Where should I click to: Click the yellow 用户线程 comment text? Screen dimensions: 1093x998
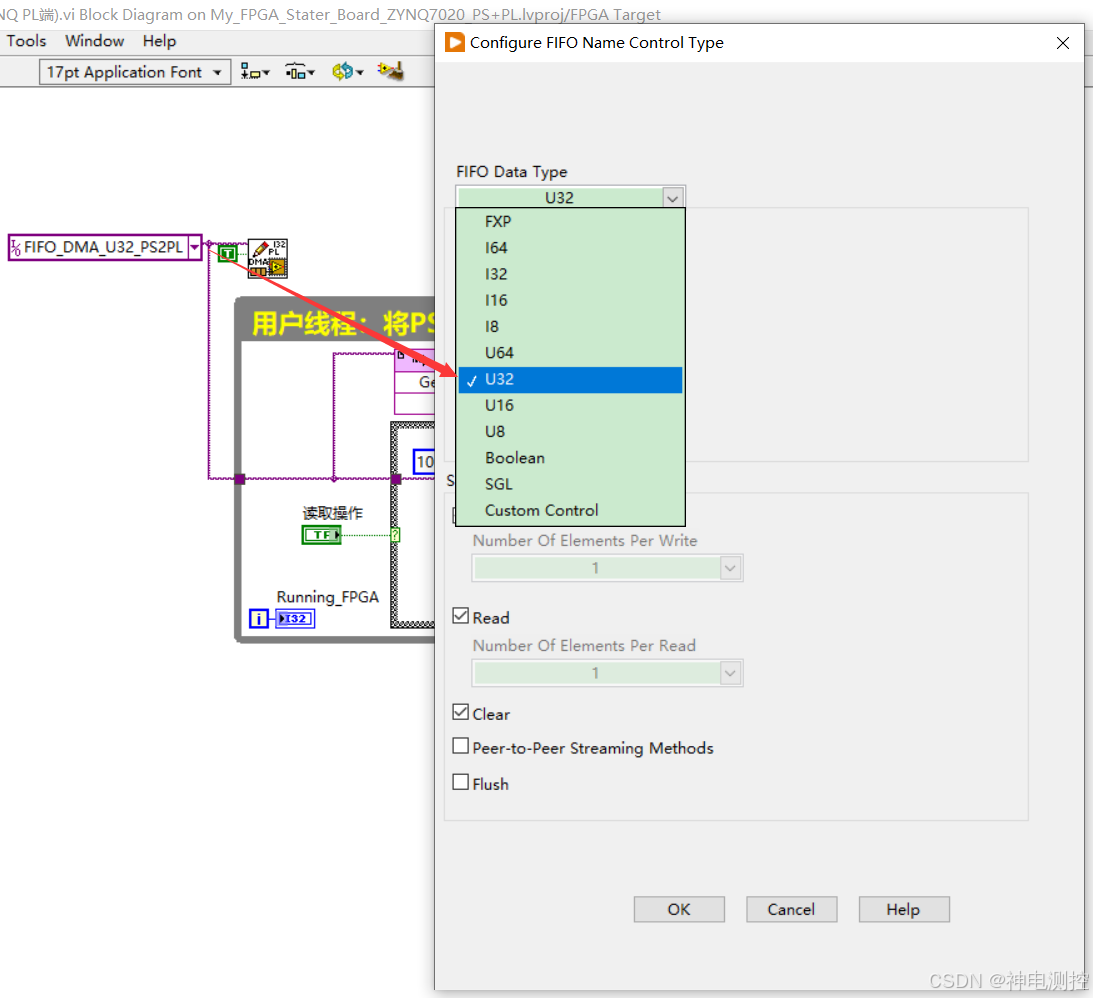tap(343, 323)
